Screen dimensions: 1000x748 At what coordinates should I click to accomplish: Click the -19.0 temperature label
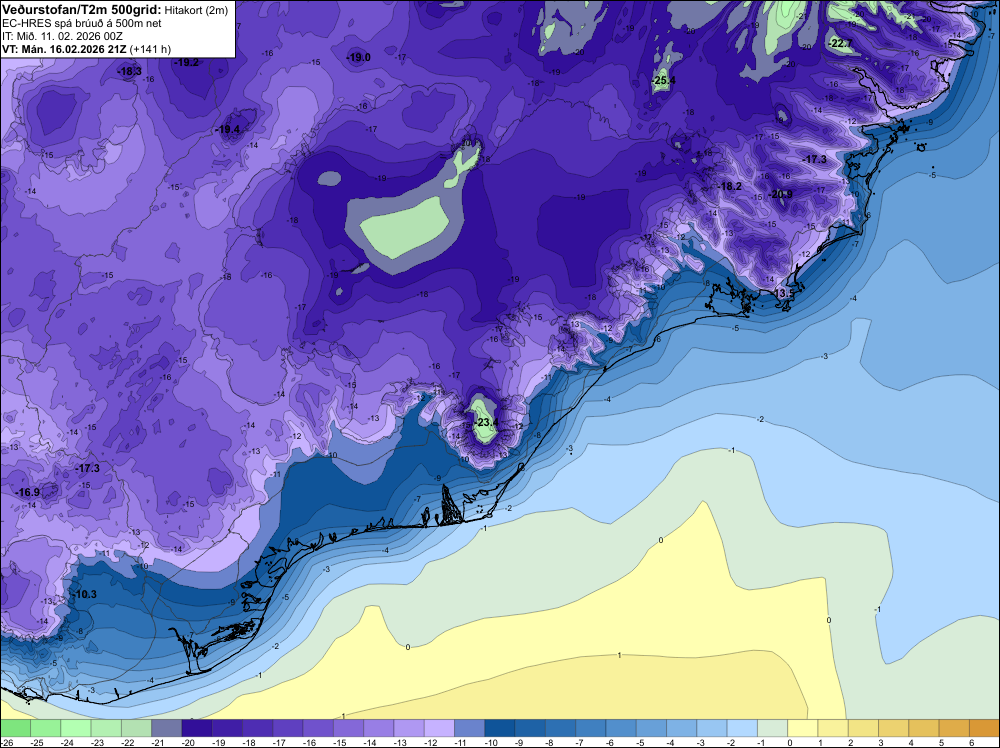click(x=358, y=57)
